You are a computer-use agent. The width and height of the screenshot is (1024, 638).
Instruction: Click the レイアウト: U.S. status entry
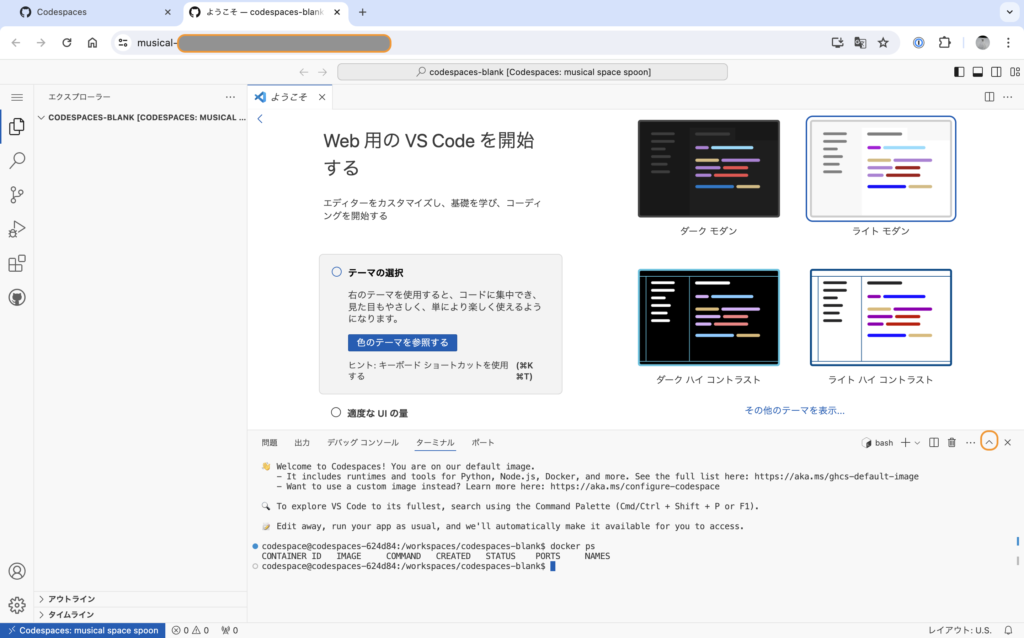960,630
